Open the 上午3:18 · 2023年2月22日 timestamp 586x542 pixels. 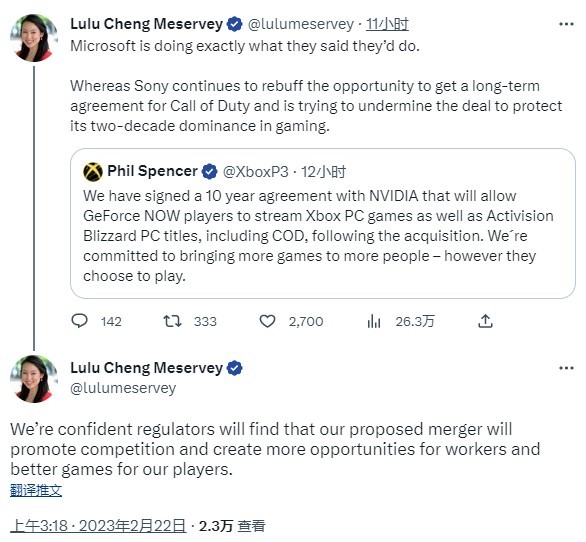click(x=98, y=526)
